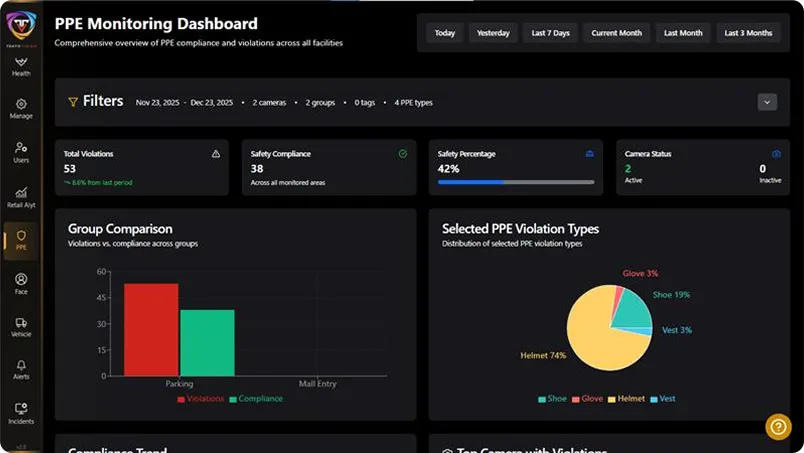
Task: Select the Face recognition sidebar icon
Action: coord(21,279)
